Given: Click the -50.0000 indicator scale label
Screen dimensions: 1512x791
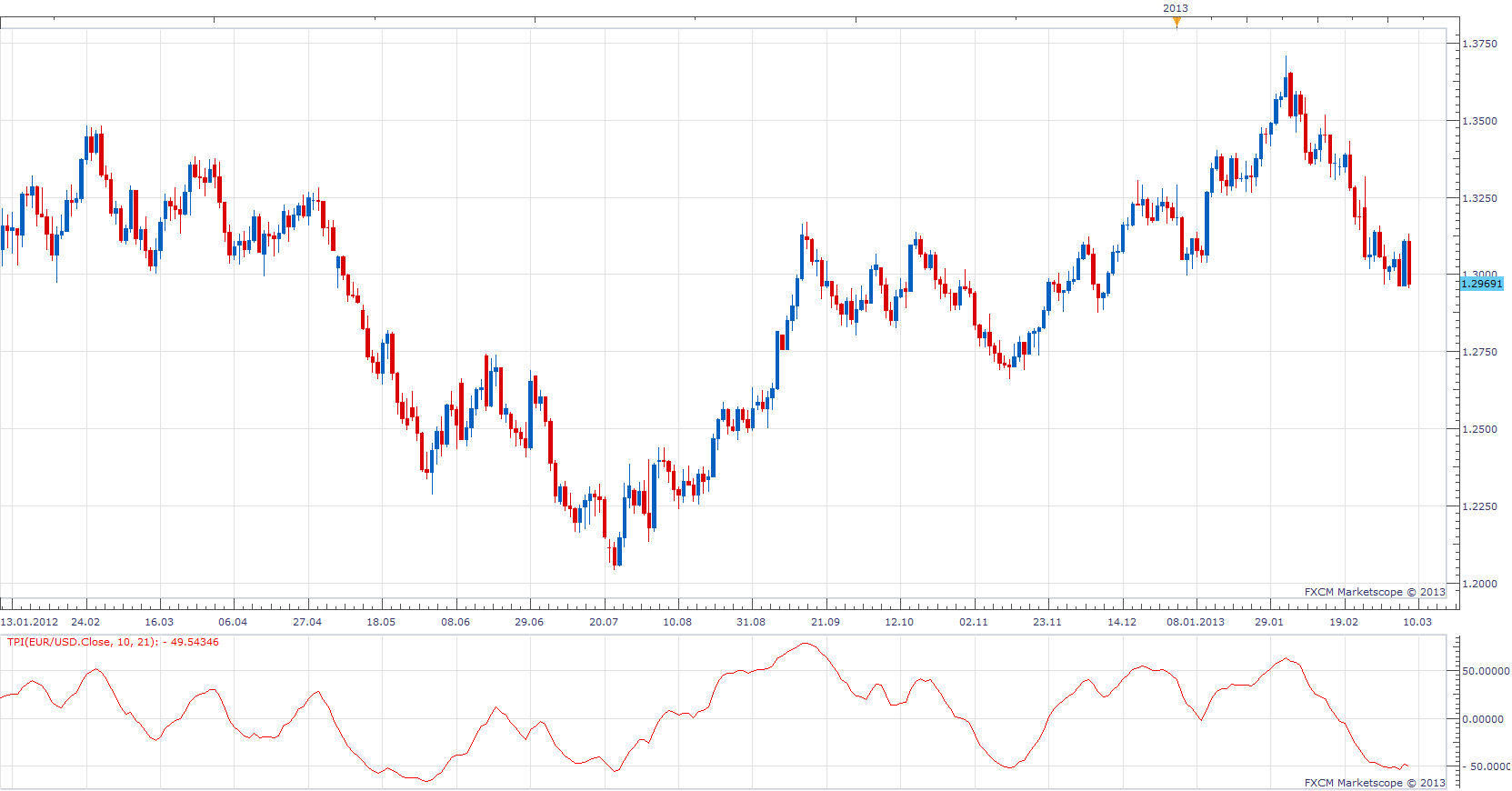Looking at the screenshot, I should click(1487, 766).
